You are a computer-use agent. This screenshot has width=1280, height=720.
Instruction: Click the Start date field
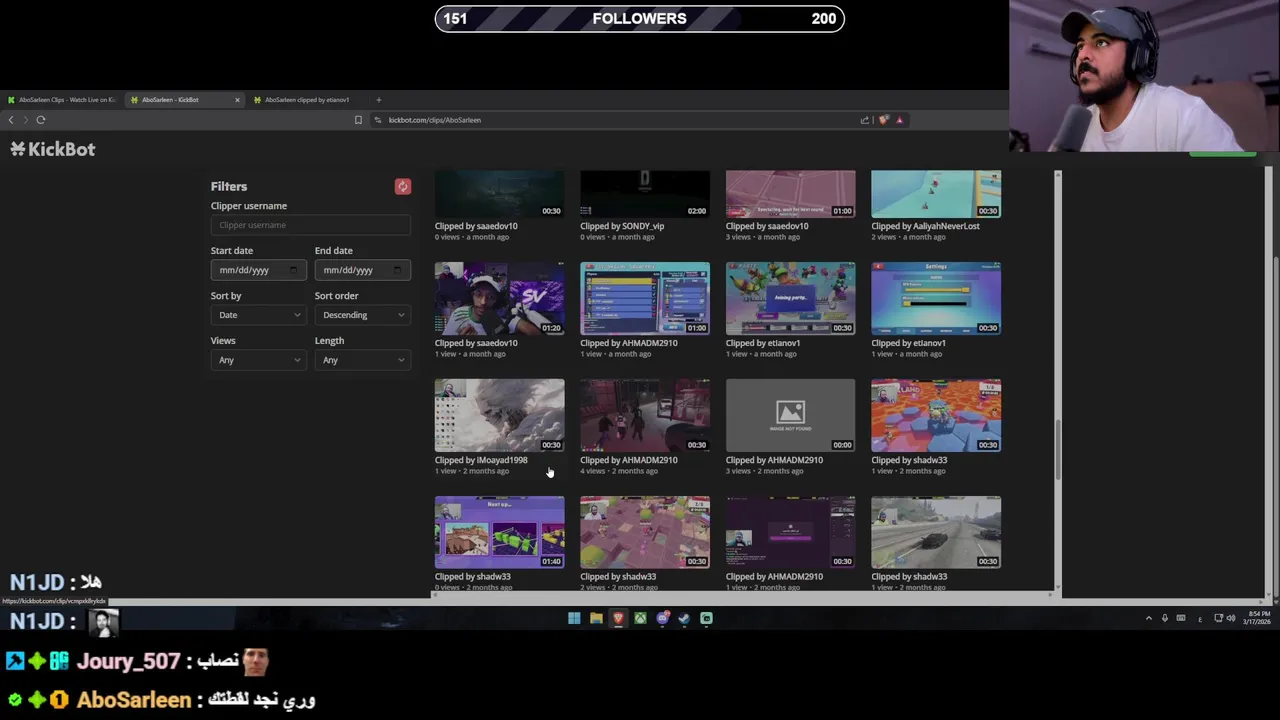coord(258,270)
